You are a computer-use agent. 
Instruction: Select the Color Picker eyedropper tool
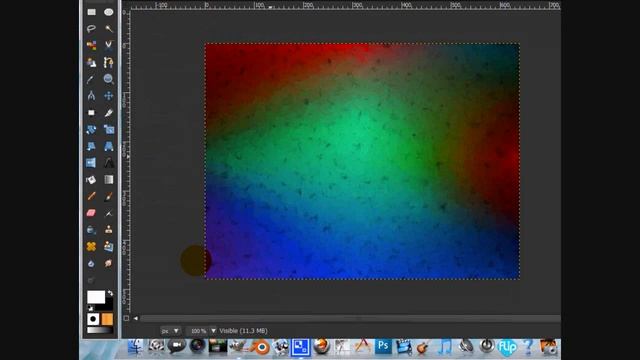click(x=91, y=79)
